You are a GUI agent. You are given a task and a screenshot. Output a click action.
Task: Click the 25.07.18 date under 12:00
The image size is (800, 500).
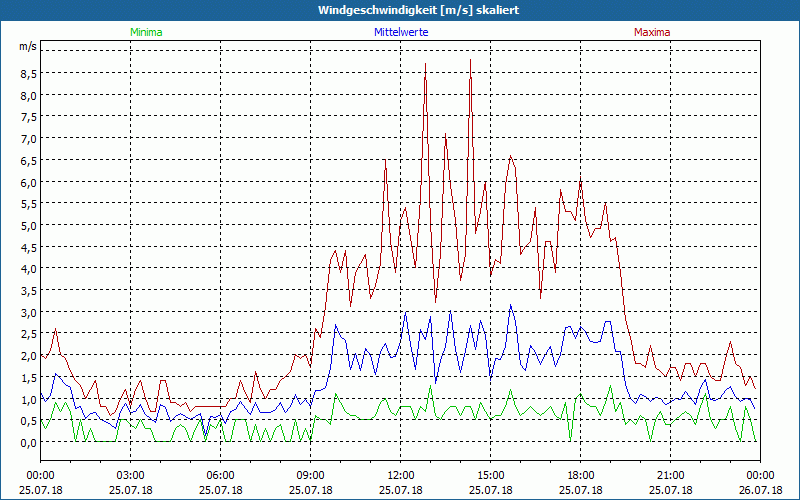pos(401,490)
